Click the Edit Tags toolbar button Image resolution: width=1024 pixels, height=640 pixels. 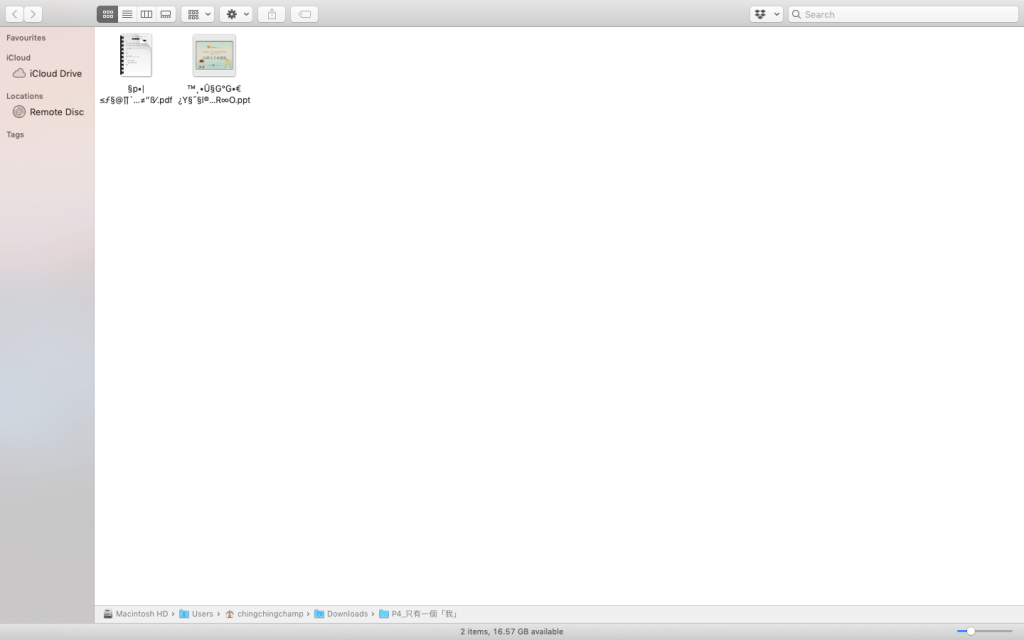pyautogui.click(x=304, y=14)
